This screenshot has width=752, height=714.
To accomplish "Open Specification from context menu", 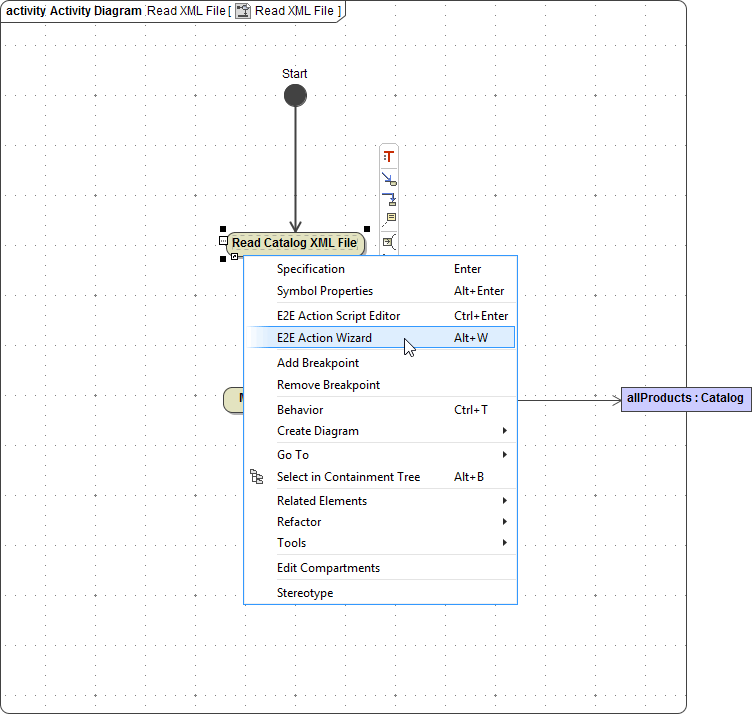I will tap(310, 269).
